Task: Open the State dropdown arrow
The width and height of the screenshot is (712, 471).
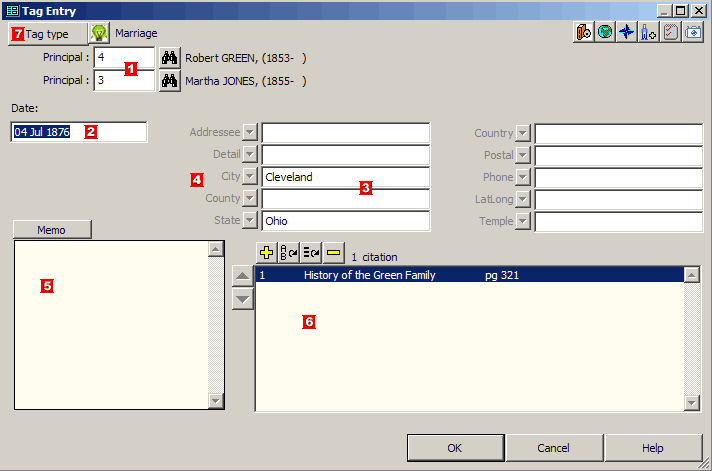Action: click(x=250, y=220)
